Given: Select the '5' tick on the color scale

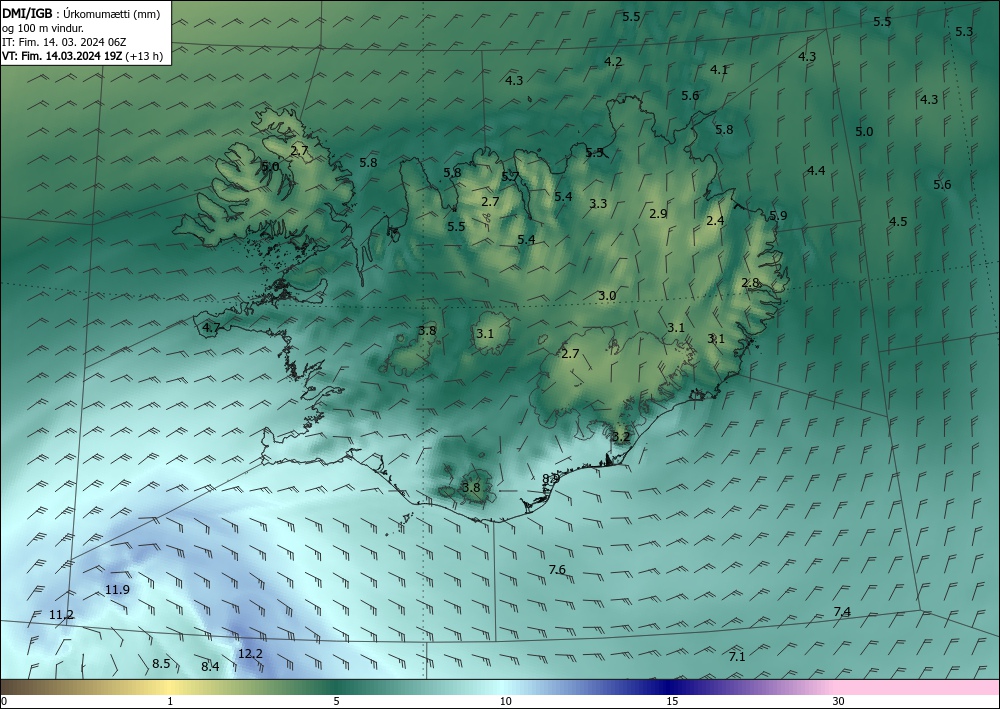Looking at the screenshot, I should point(336,702).
